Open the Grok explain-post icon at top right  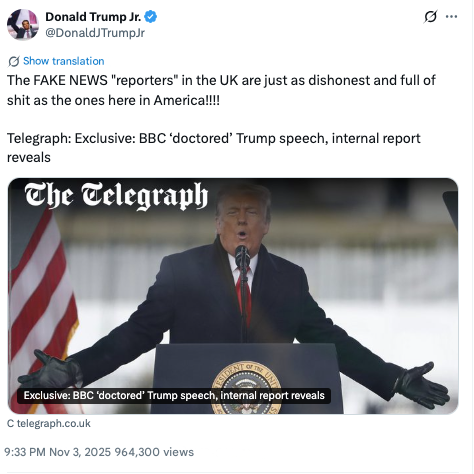point(430,17)
